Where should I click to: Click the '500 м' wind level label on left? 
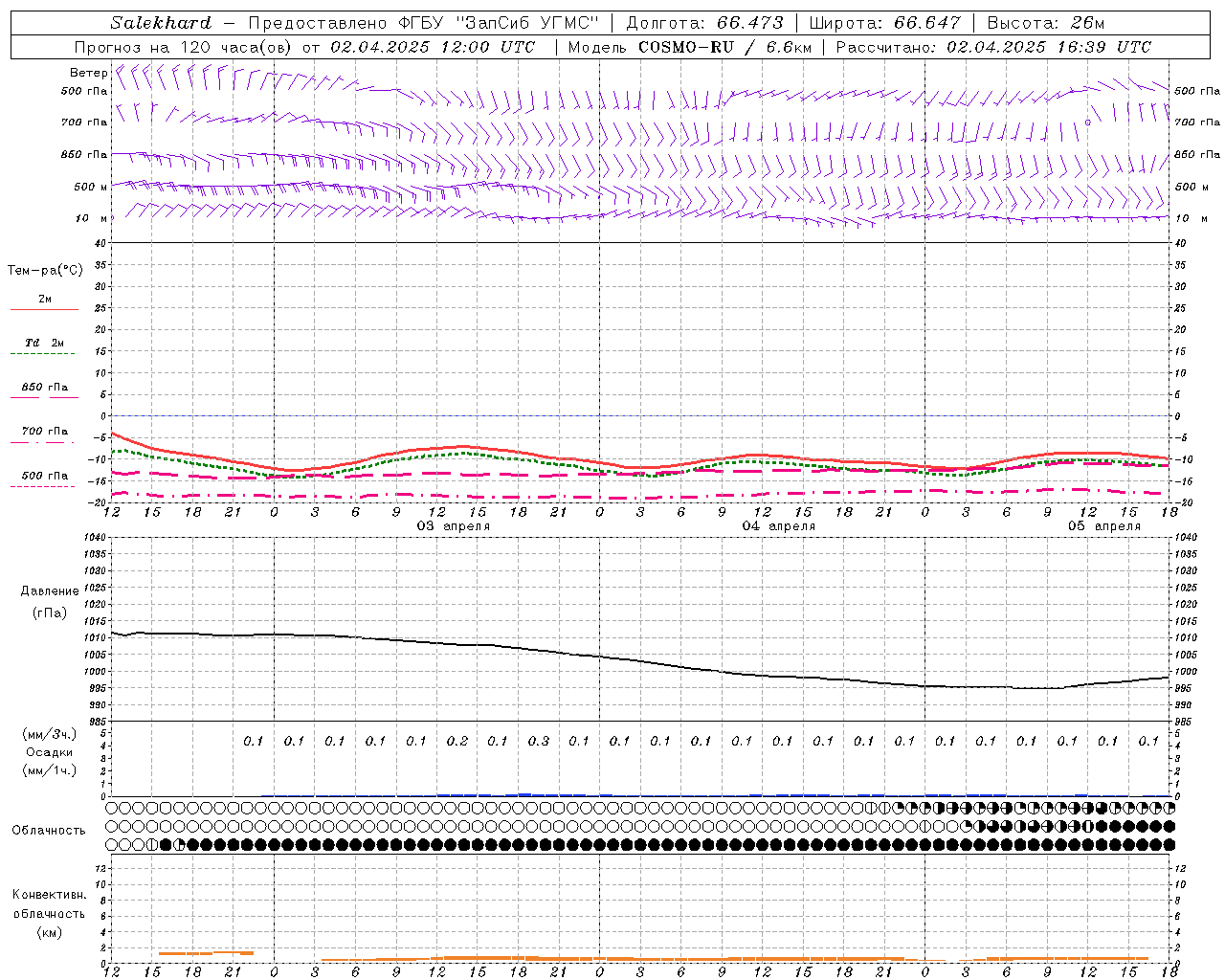(x=91, y=187)
